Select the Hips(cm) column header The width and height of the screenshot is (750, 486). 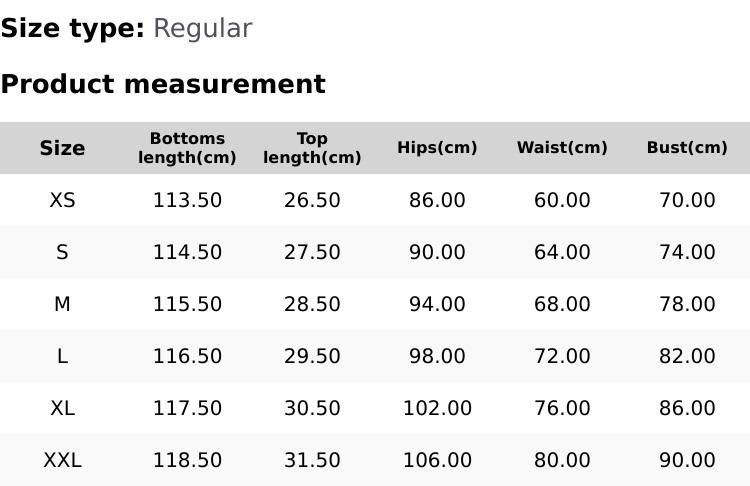437,148
